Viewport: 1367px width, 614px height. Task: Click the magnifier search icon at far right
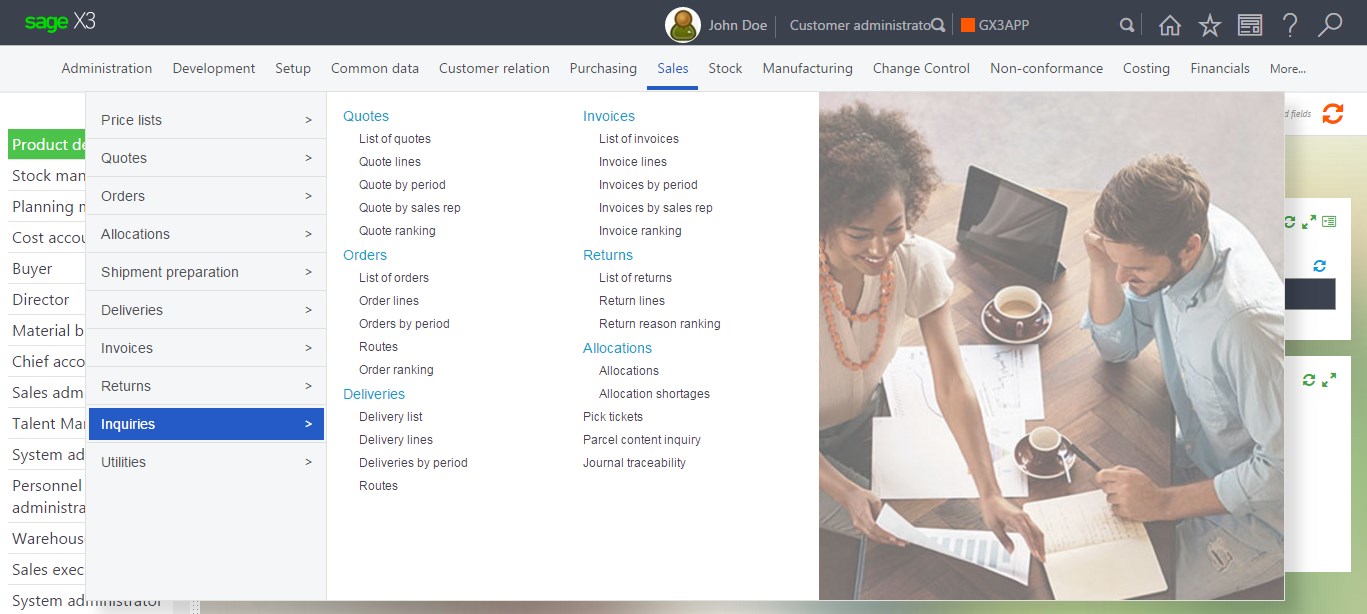click(x=1330, y=25)
